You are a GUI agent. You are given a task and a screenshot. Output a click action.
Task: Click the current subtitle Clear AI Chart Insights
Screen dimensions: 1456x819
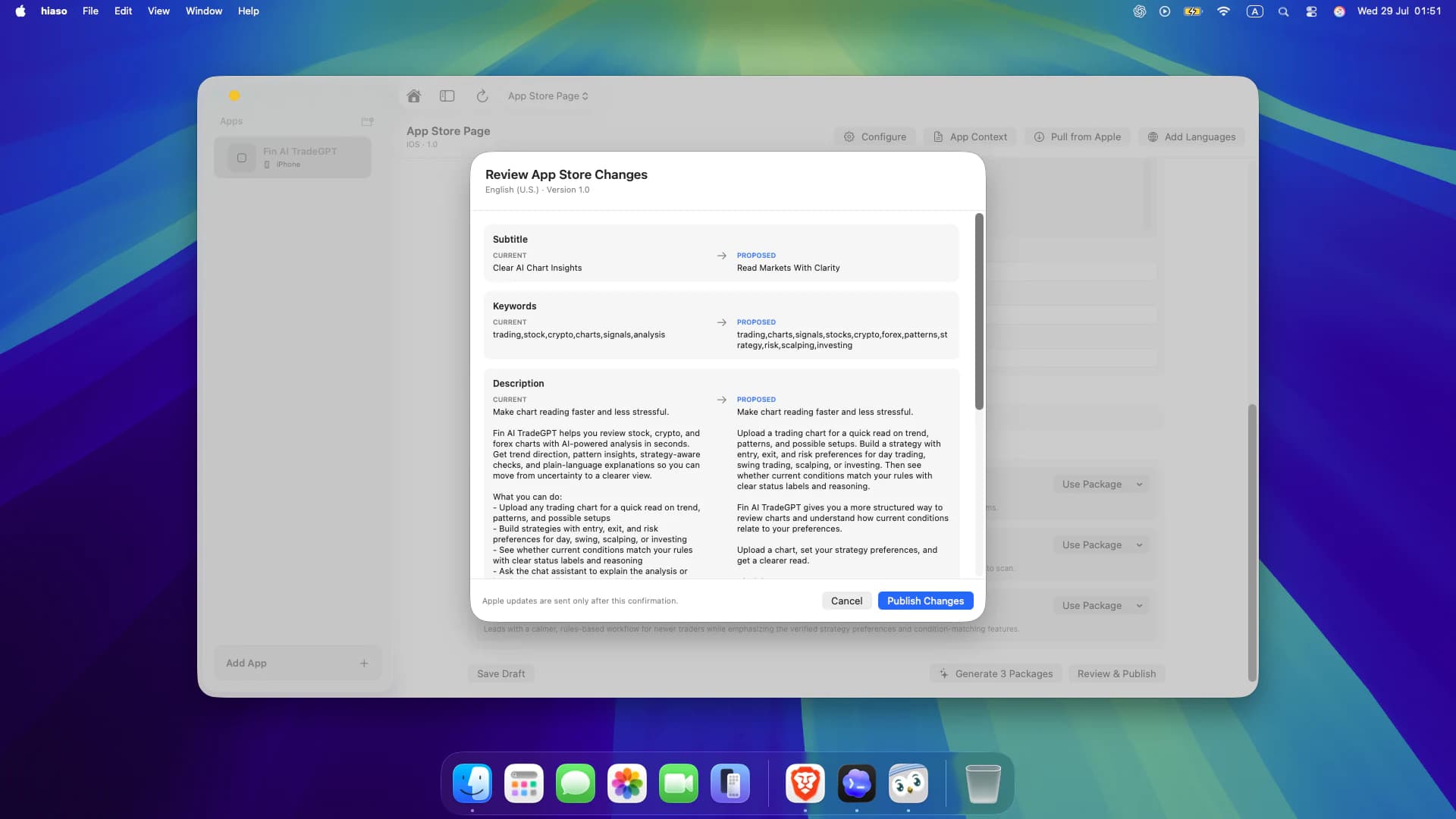537,268
